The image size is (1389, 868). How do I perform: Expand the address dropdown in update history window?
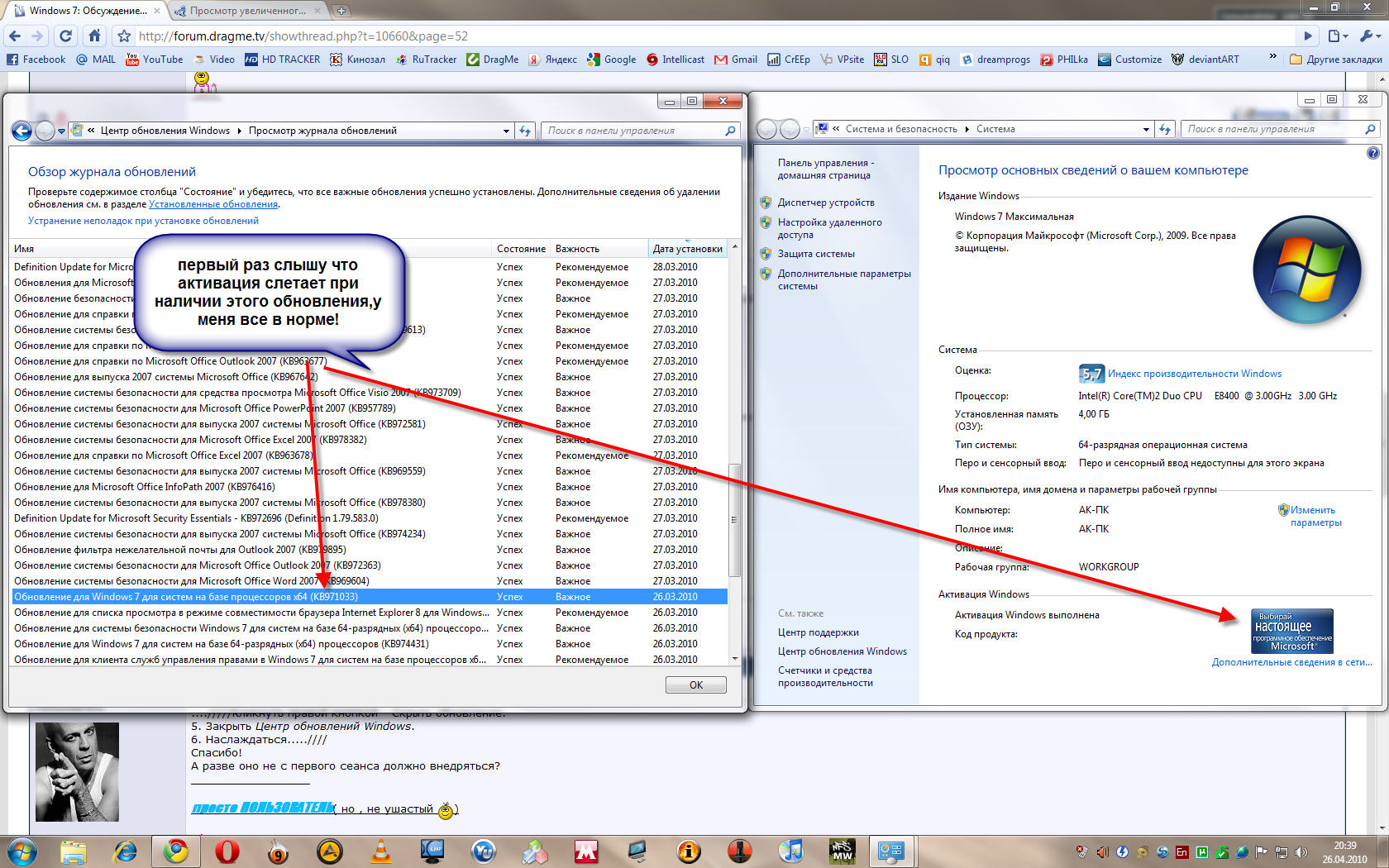point(506,131)
